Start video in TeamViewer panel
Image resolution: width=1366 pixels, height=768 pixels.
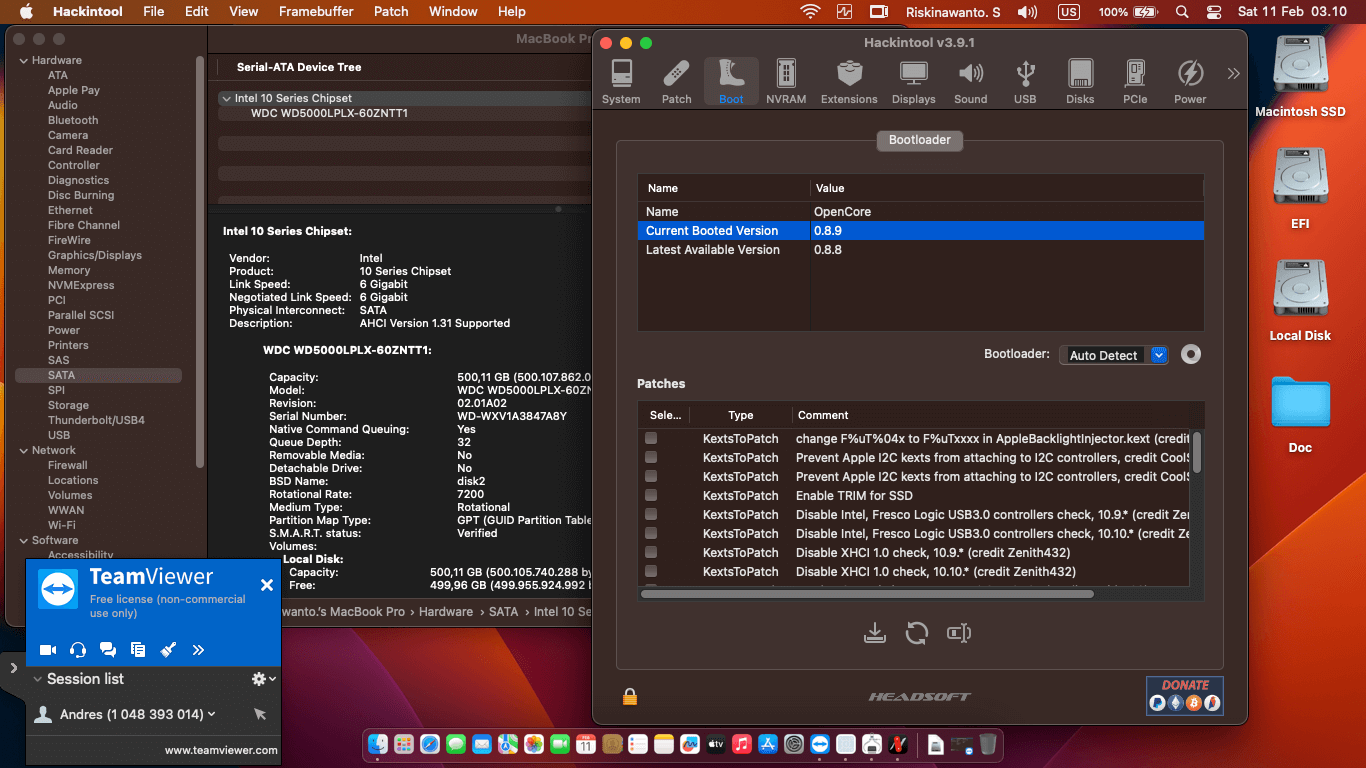pos(48,650)
